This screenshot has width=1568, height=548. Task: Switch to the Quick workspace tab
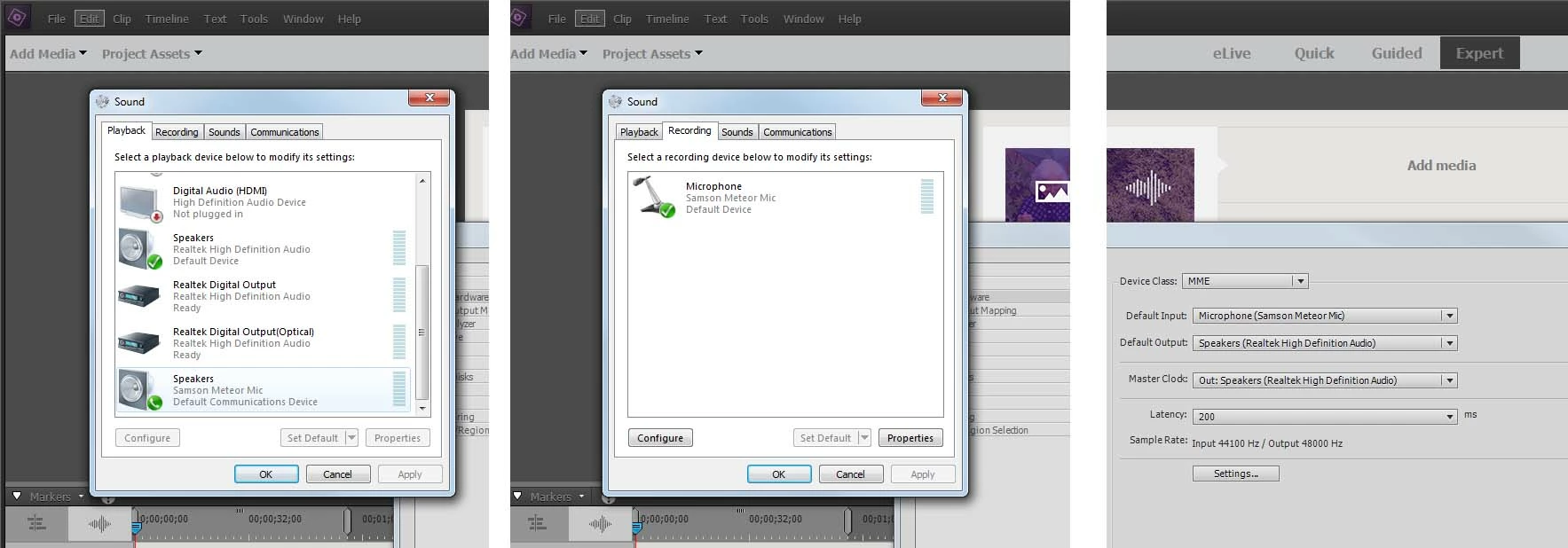click(1314, 53)
